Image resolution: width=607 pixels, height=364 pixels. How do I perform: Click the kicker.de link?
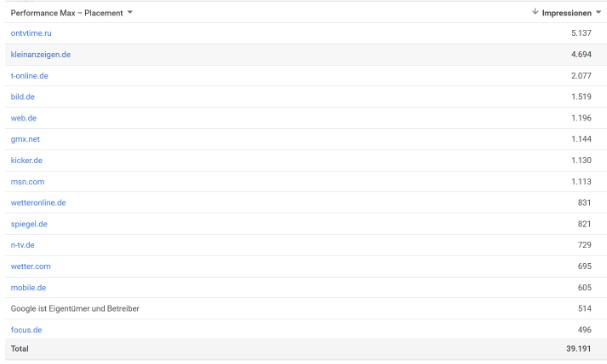27,160
